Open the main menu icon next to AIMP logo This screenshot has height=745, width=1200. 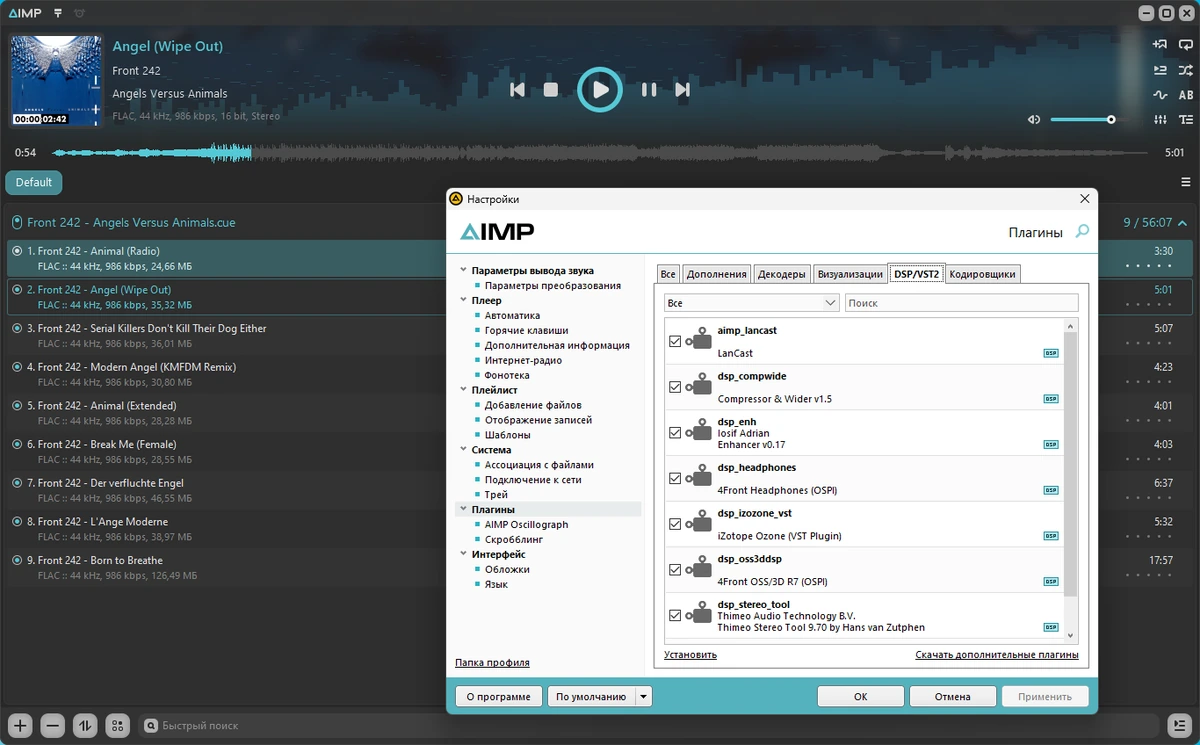[x=58, y=13]
